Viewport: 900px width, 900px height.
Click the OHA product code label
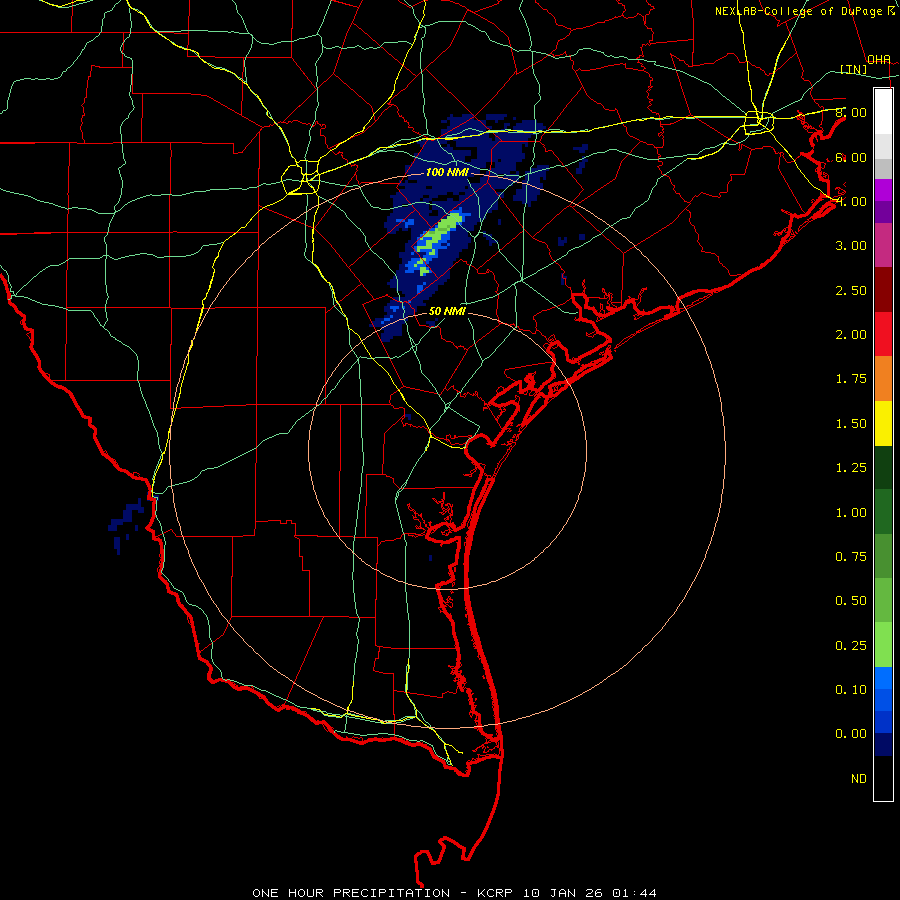tap(879, 60)
